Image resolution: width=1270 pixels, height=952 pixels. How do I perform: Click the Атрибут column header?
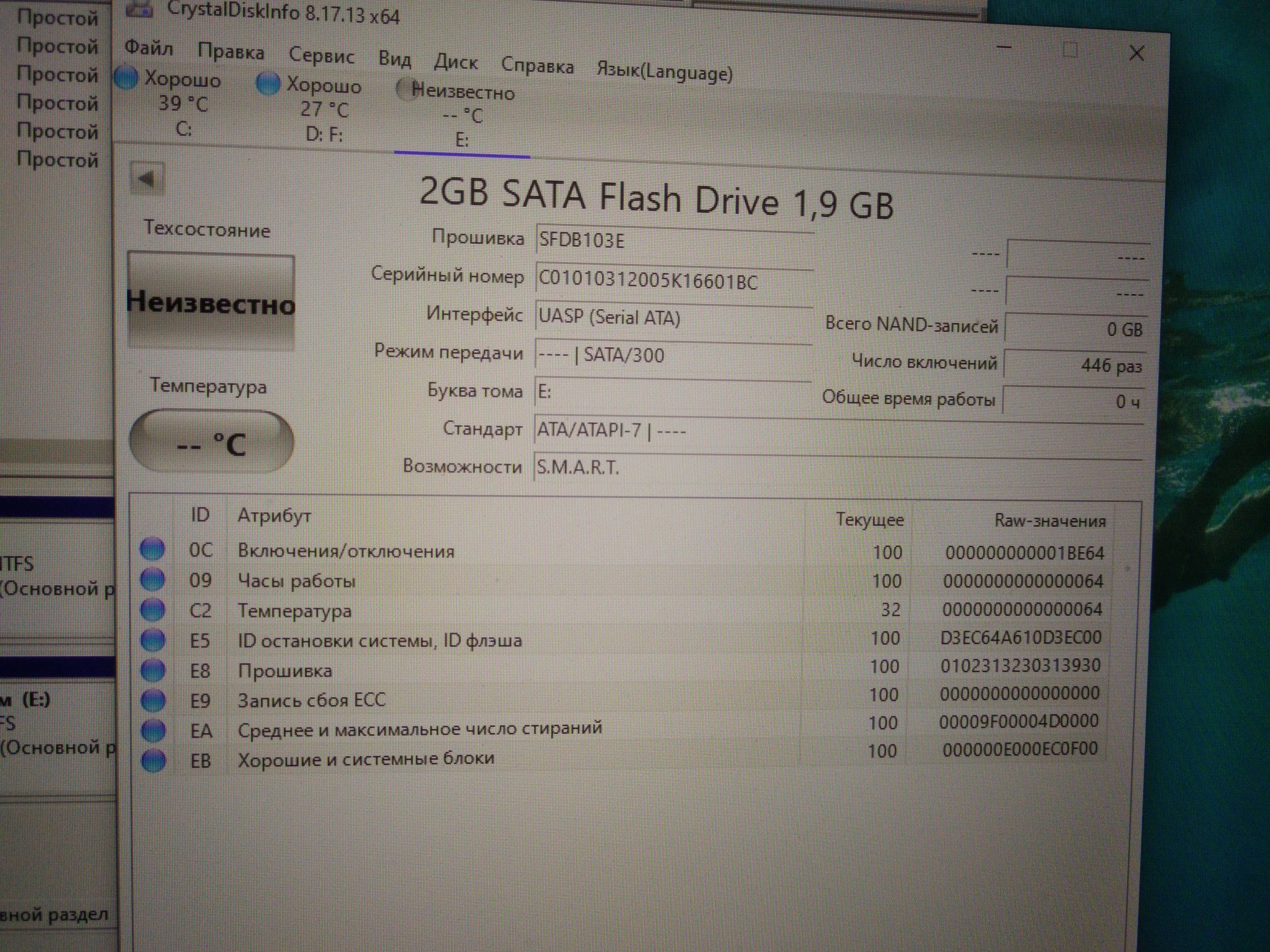(x=274, y=516)
